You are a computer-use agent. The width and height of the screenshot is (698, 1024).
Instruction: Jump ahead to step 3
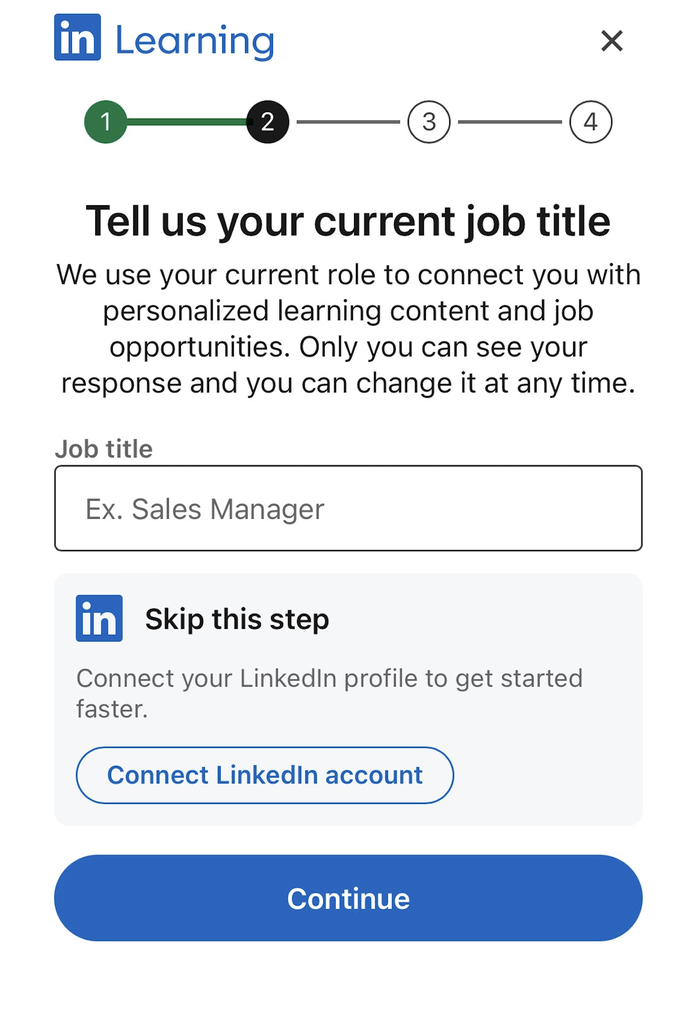tap(429, 121)
